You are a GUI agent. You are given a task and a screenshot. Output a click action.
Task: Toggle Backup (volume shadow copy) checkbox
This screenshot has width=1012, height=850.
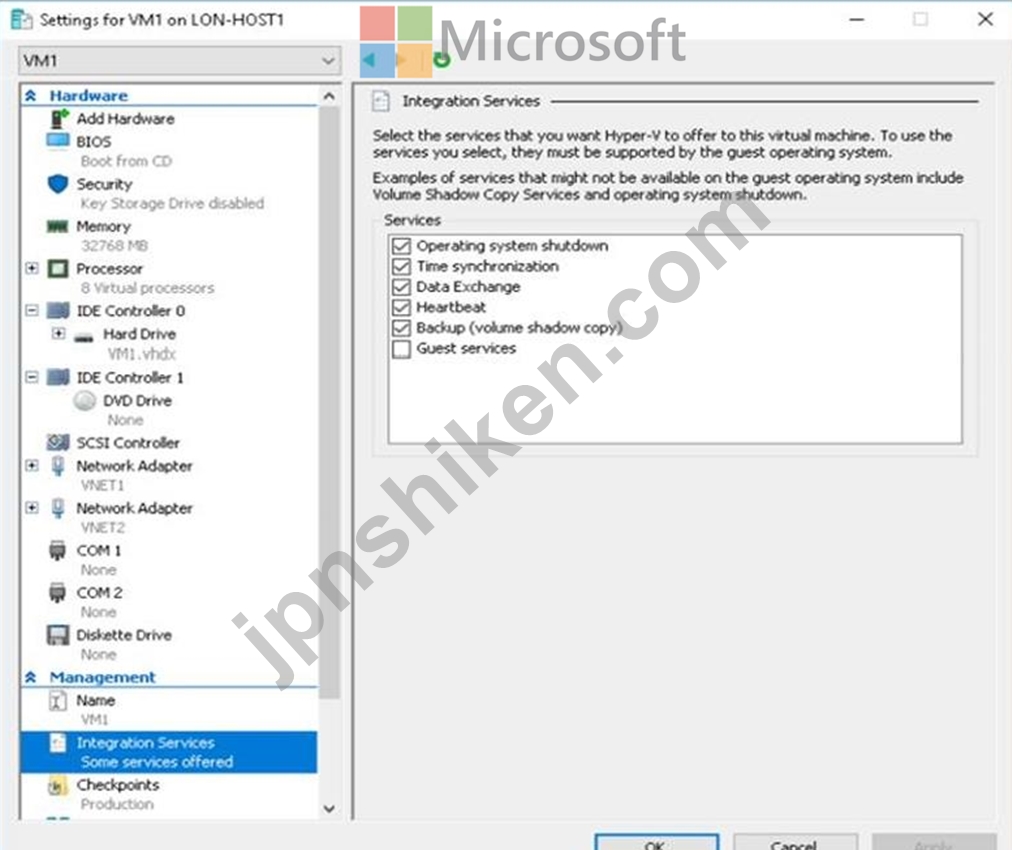401,328
